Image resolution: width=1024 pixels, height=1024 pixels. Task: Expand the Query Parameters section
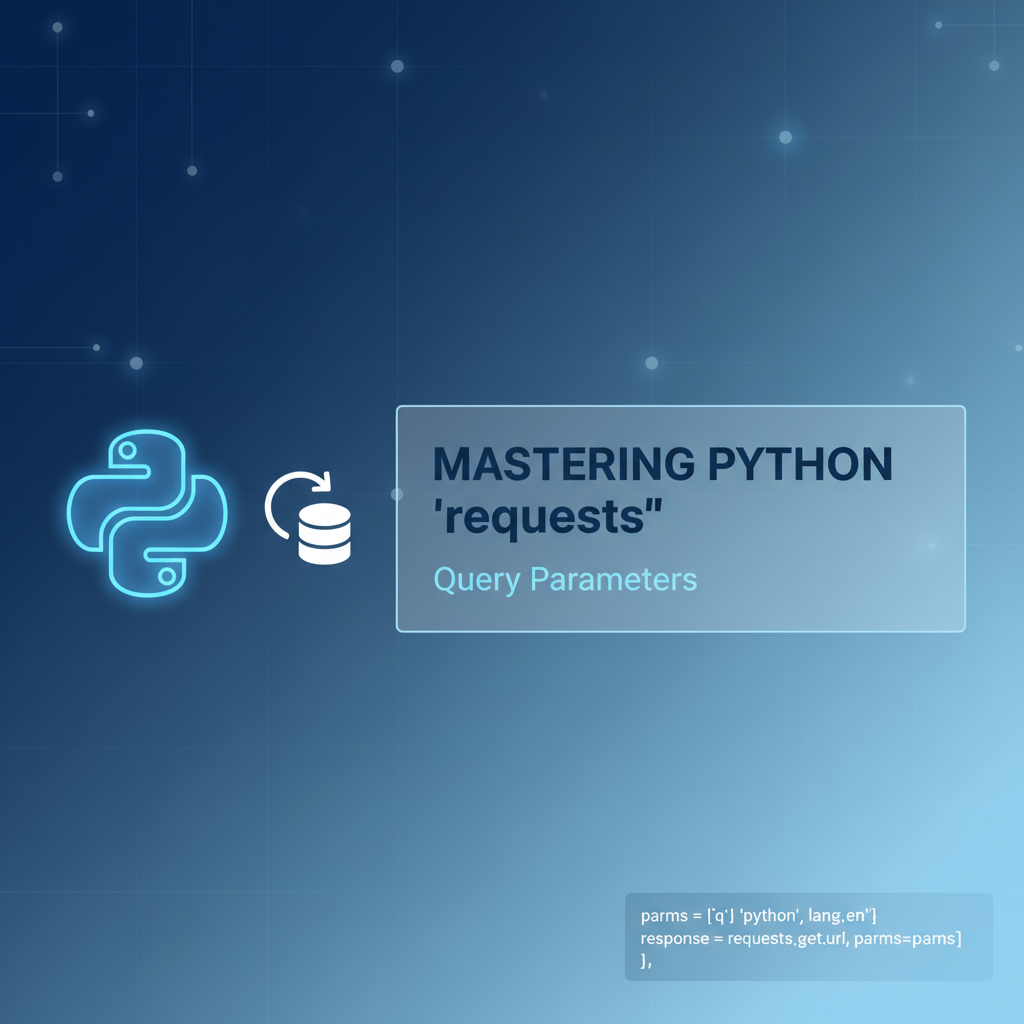(566, 580)
